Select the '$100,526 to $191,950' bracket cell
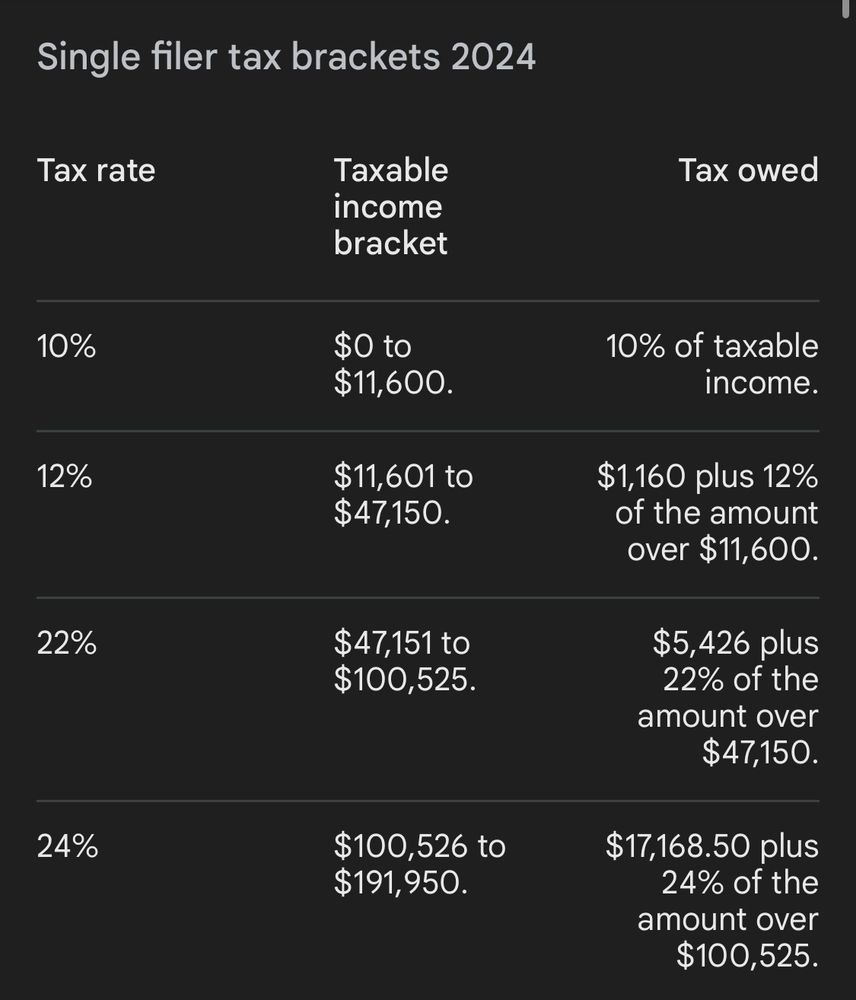This screenshot has height=1000, width=856. [x=420, y=864]
